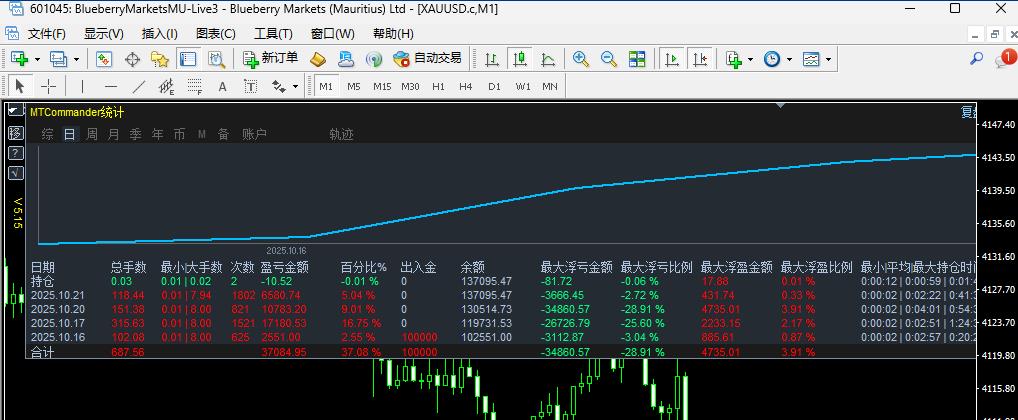Select the equidistant channel tool
The image size is (1018, 420).
click(167, 86)
